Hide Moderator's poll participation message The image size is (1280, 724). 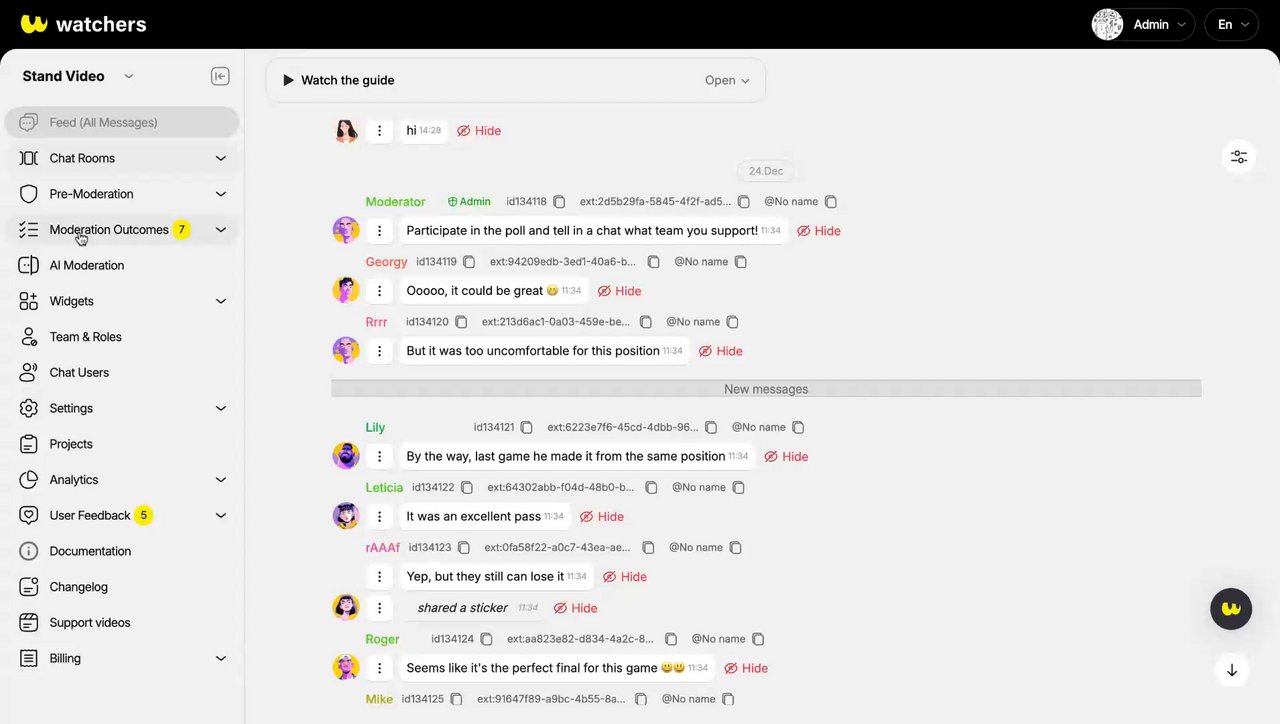(x=818, y=231)
